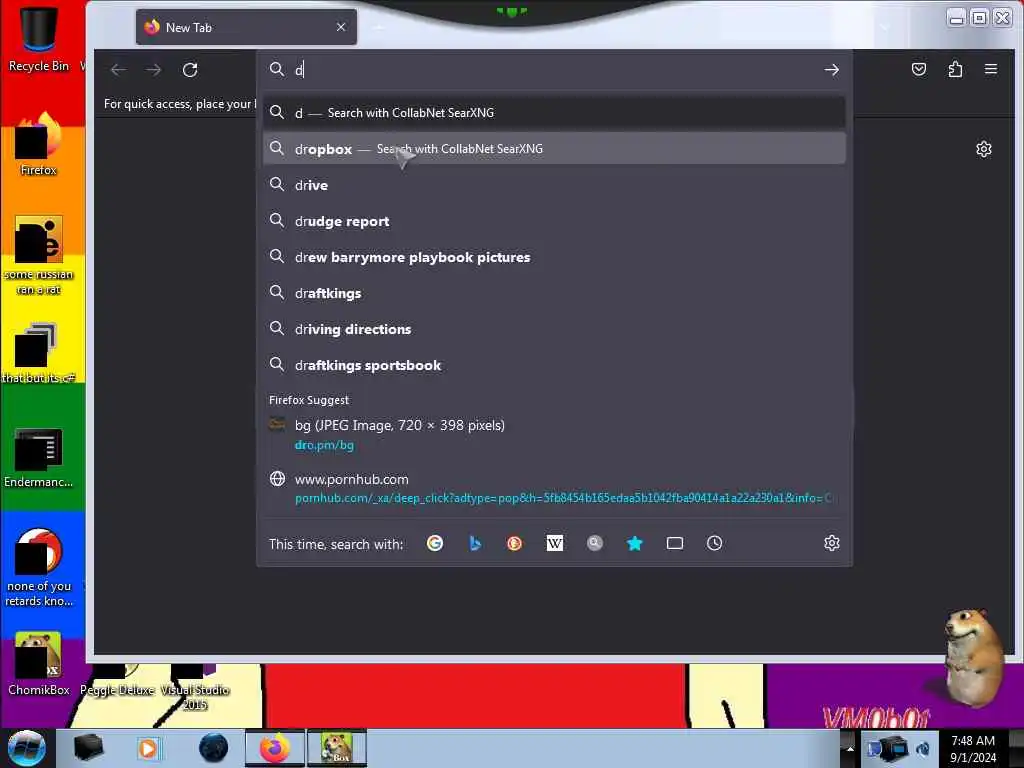The image size is (1024, 768).
Task: Search this time with DuckDuckGo
Action: [515, 543]
